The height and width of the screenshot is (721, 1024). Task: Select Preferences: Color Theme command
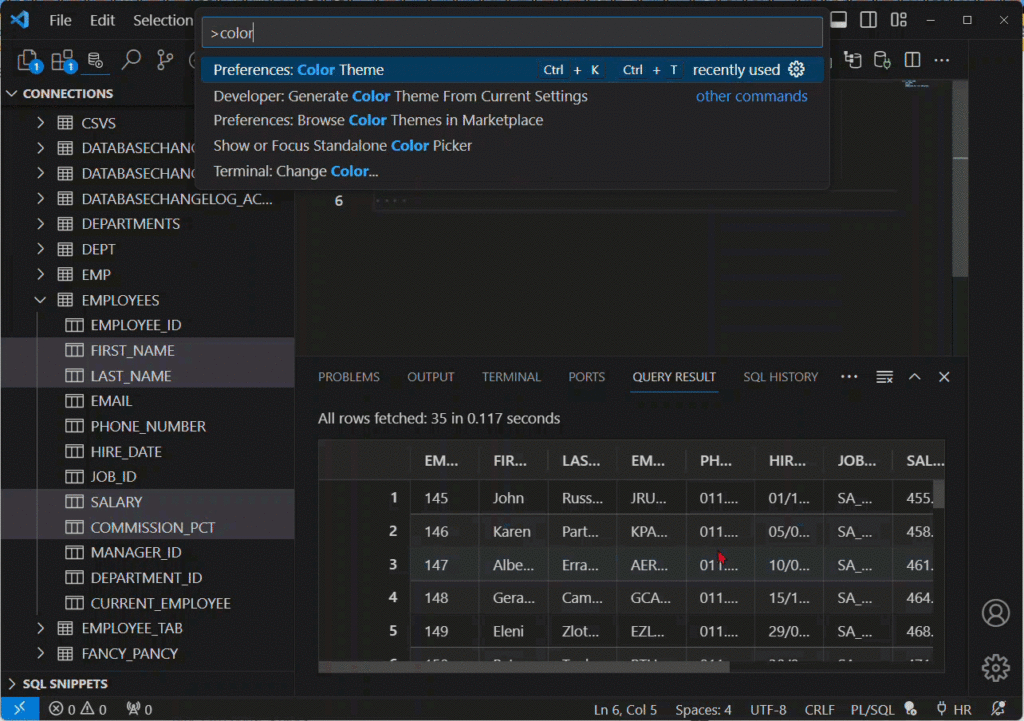point(299,70)
